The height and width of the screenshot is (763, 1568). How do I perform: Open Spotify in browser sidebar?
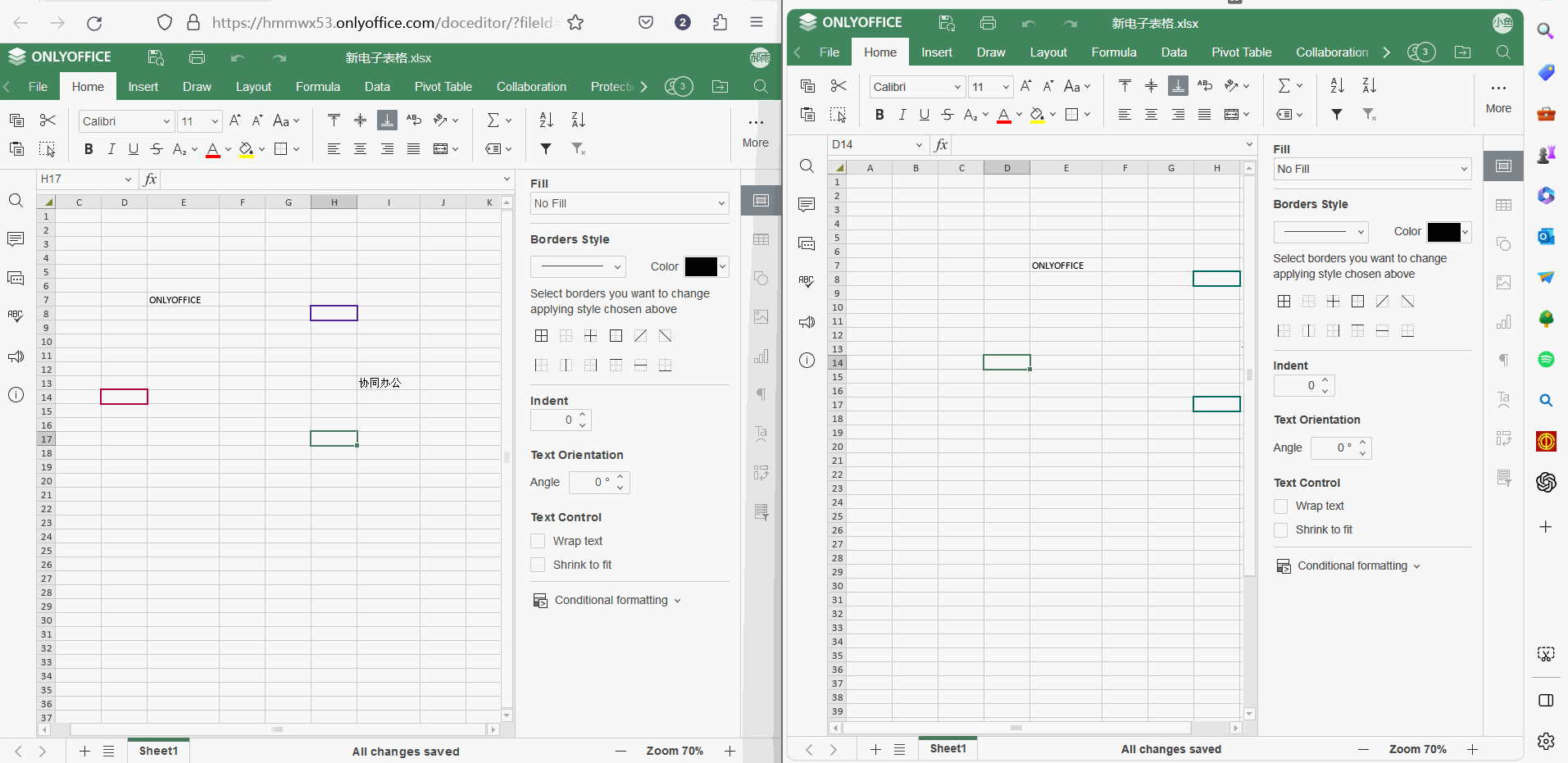[1546, 360]
